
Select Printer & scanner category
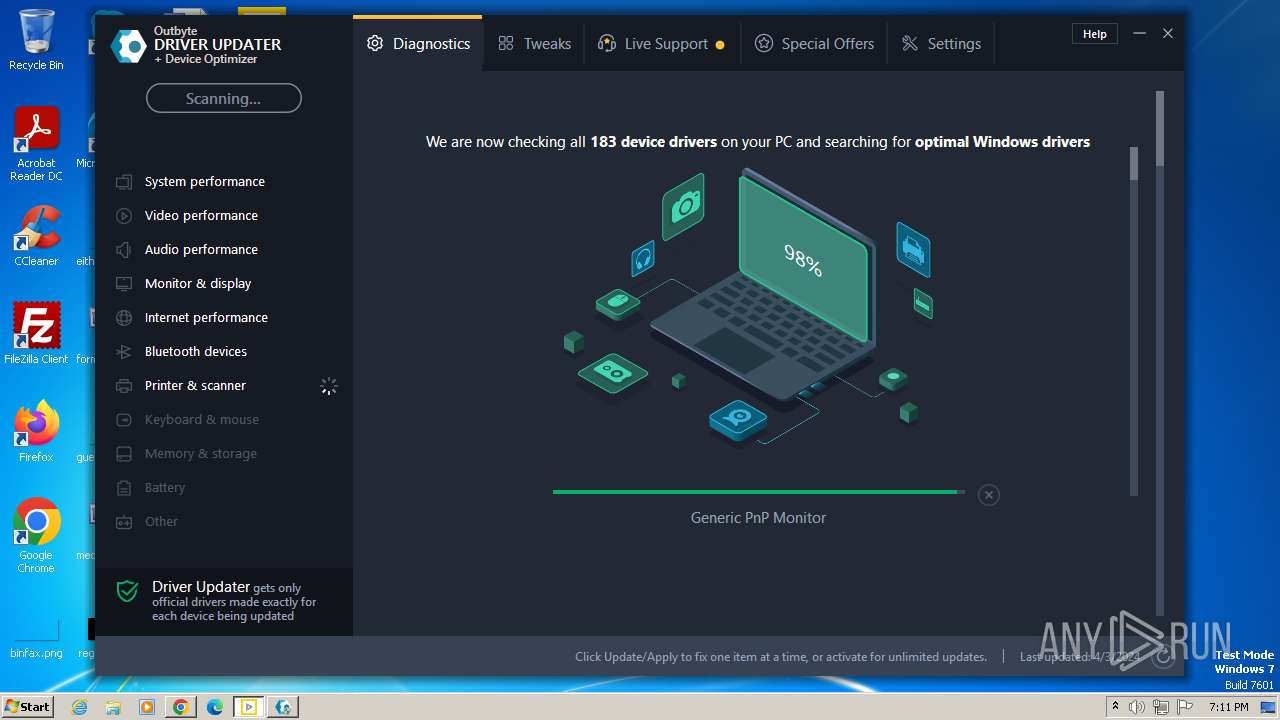(x=224, y=386)
